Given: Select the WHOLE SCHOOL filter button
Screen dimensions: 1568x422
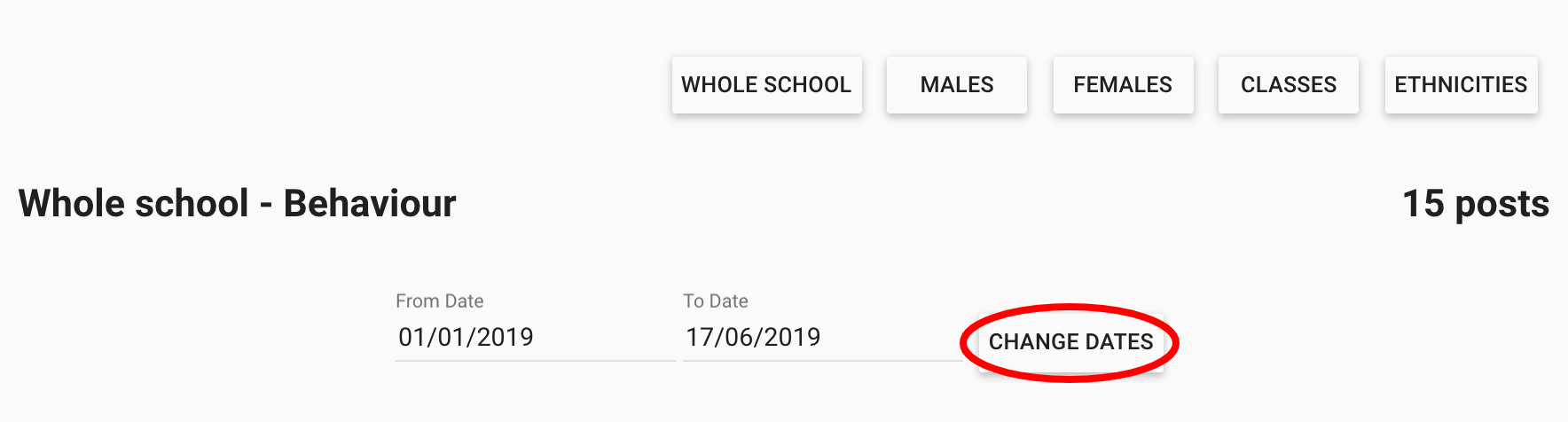Looking at the screenshot, I should pyautogui.click(x=766, y=85).
